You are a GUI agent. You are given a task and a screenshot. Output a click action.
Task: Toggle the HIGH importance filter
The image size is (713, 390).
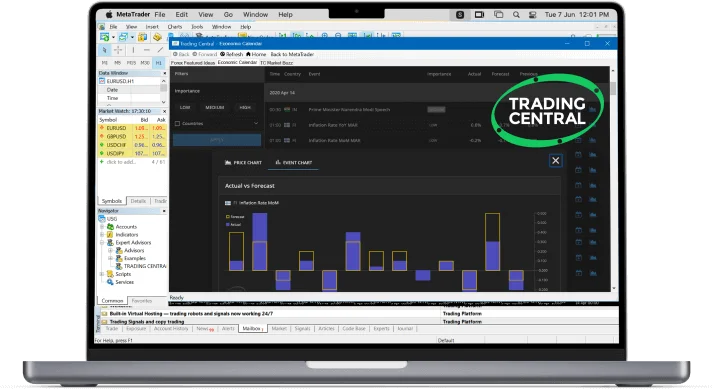(245, 108)
